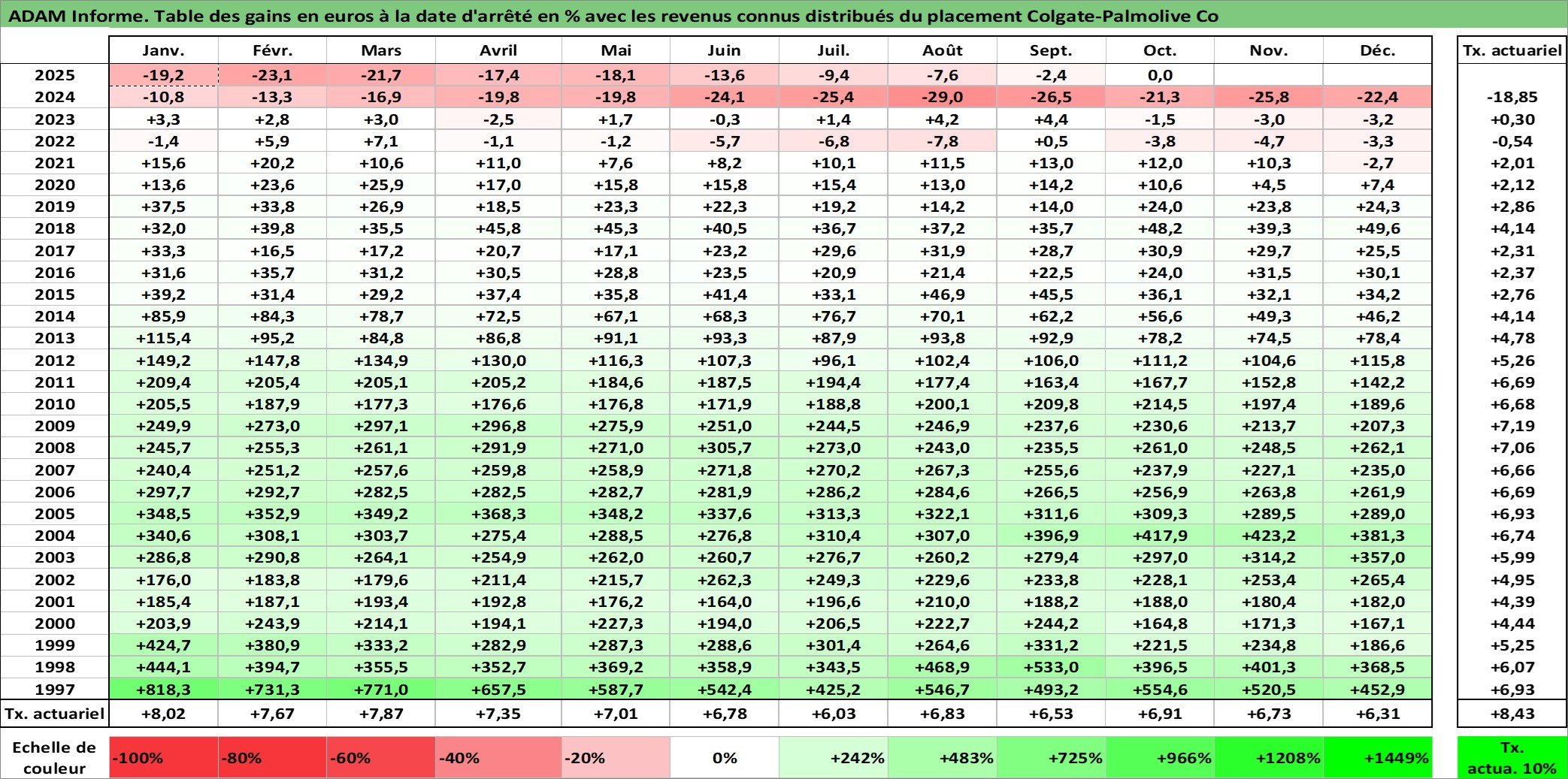Screen dimensions: 1568x779
Task: Select the -60% color scale swatch
Action: coord(381,757)
